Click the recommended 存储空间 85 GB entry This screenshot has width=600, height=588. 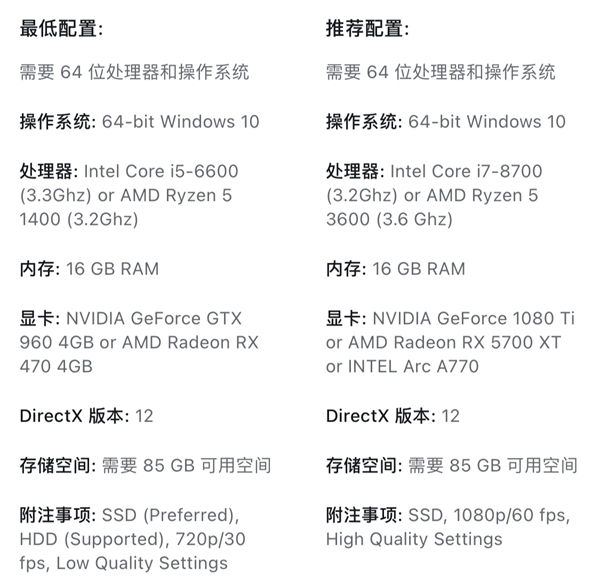click(x=452, y=465)
